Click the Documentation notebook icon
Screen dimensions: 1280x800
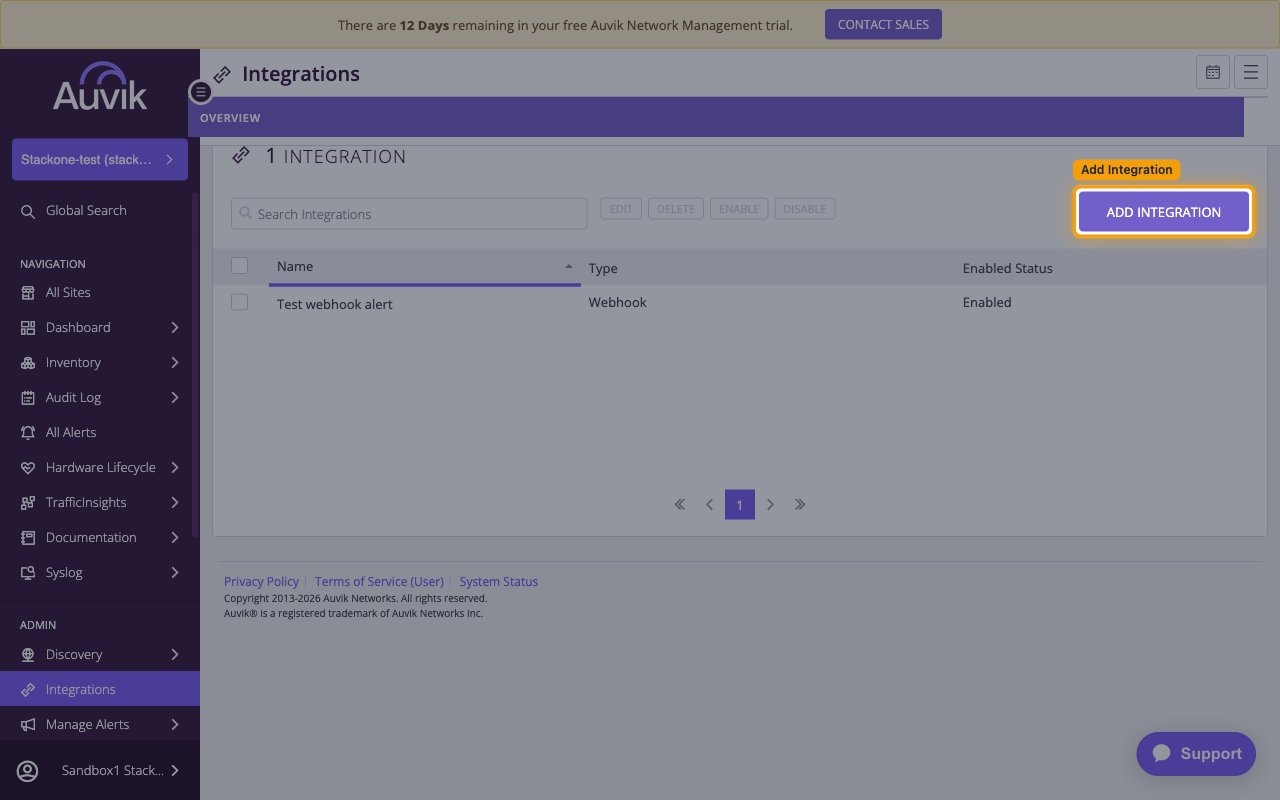[28, 538]
